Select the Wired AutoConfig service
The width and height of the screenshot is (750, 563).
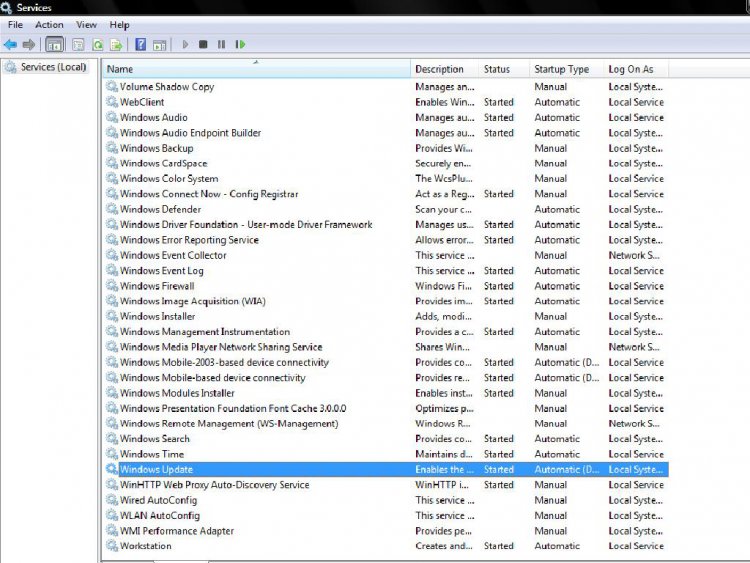coord(386,500)
